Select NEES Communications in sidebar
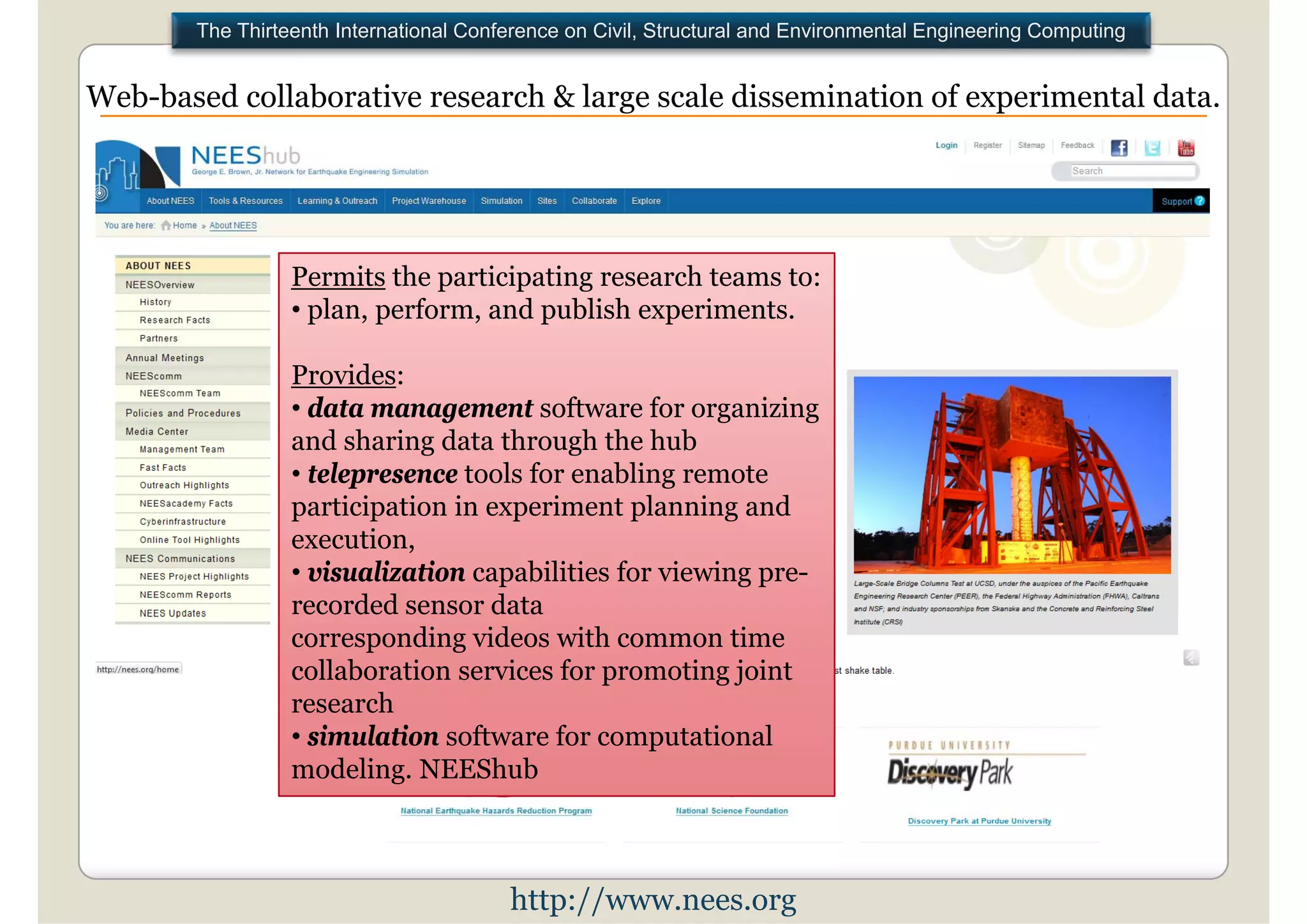 193,558
